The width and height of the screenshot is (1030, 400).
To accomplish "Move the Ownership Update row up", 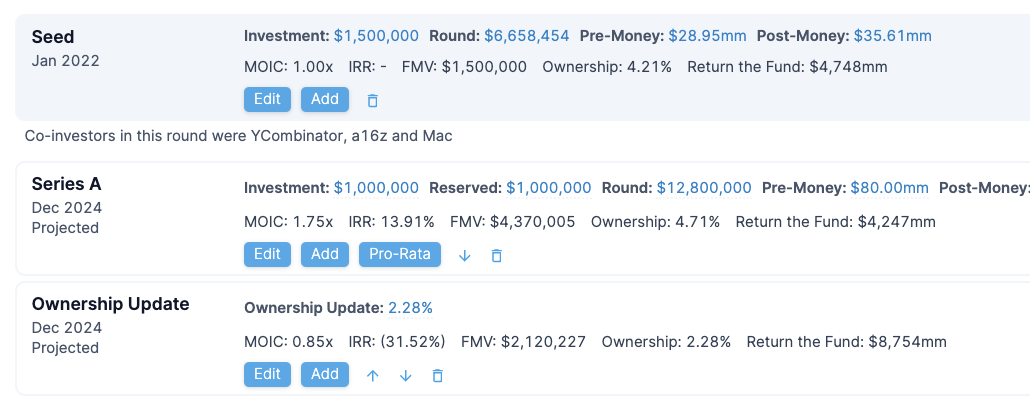I will [x=373, y=375].
